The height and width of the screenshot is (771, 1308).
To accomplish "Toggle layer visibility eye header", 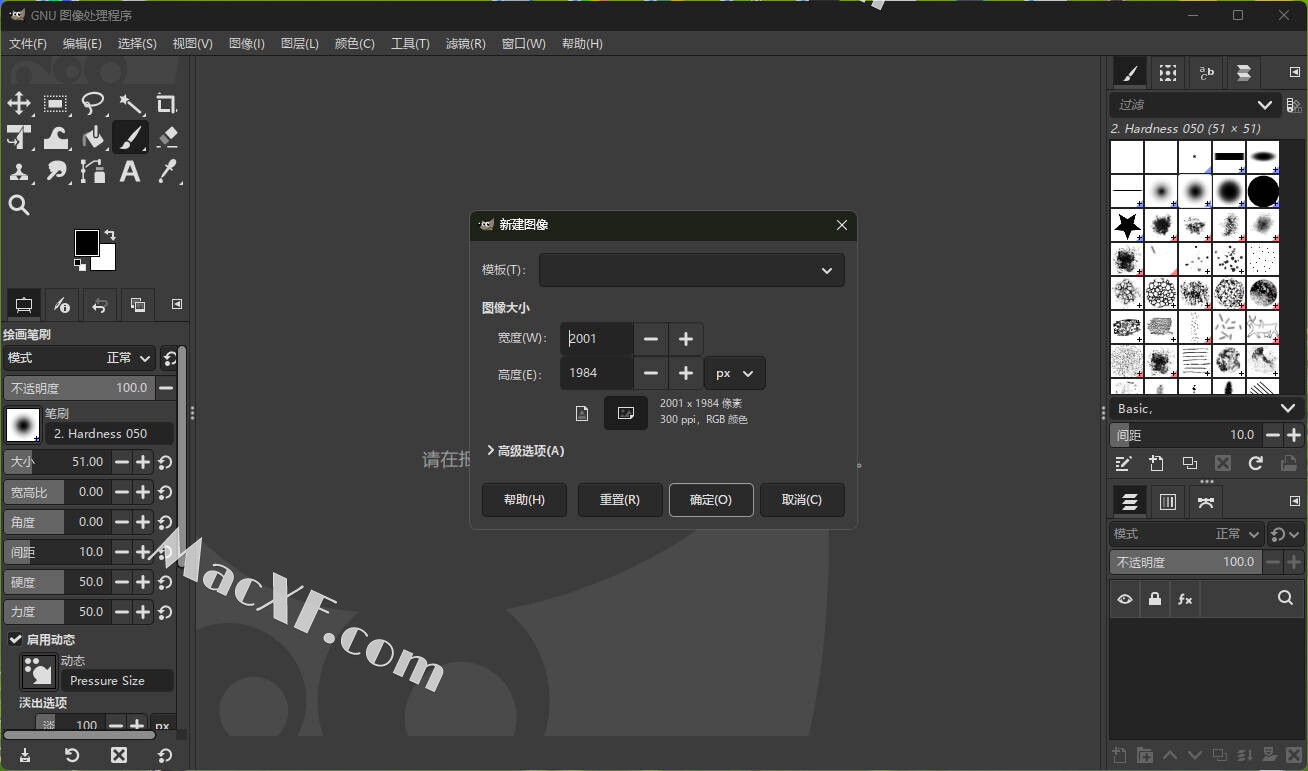I will point(1125,599).
